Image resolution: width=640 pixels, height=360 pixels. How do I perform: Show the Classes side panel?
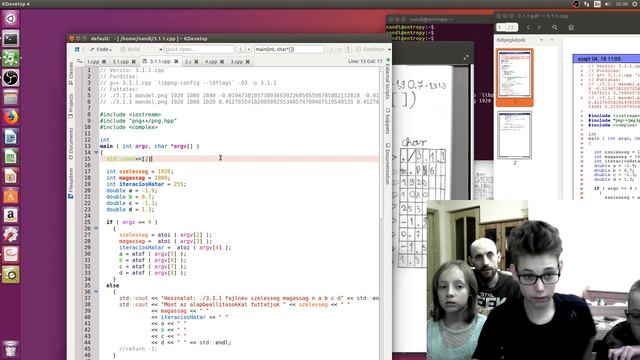click(x=71, y=73)
